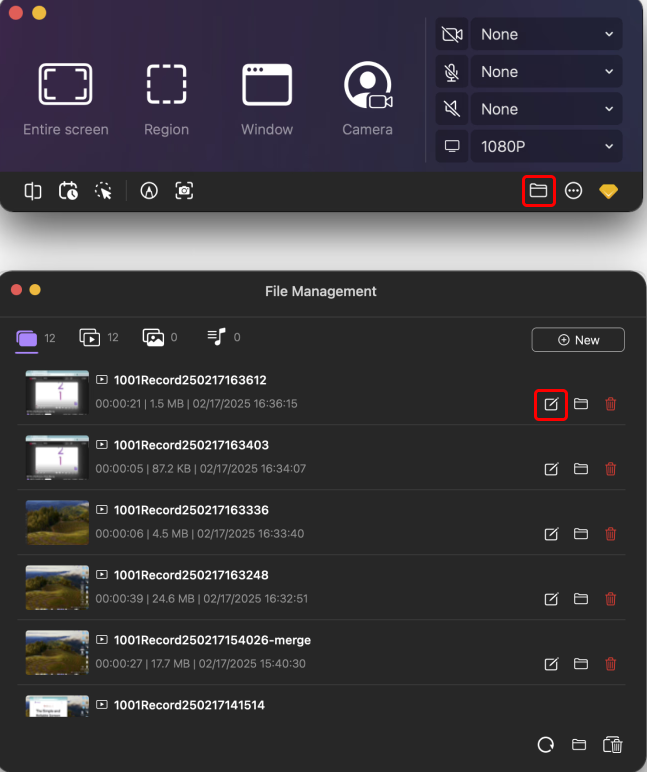The height and width of the screenshot is (772, 647).
Task: Delete recording 1001Record250217163612
Action: tap(611, 404)
